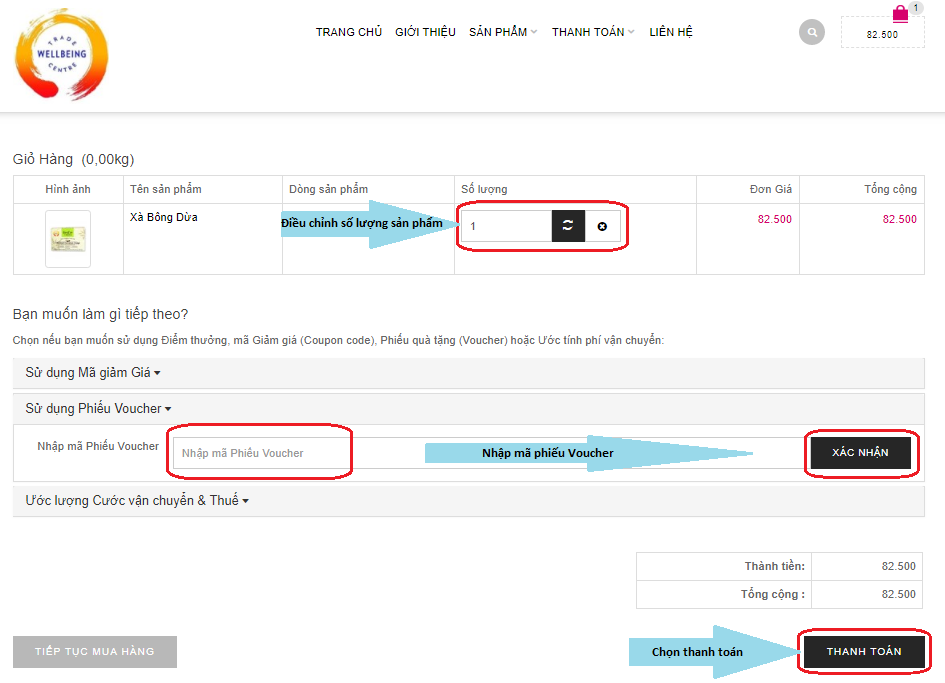Focus the product quantity input field
The width and height of the screenshot is (945, 683).
coord(507,226)
